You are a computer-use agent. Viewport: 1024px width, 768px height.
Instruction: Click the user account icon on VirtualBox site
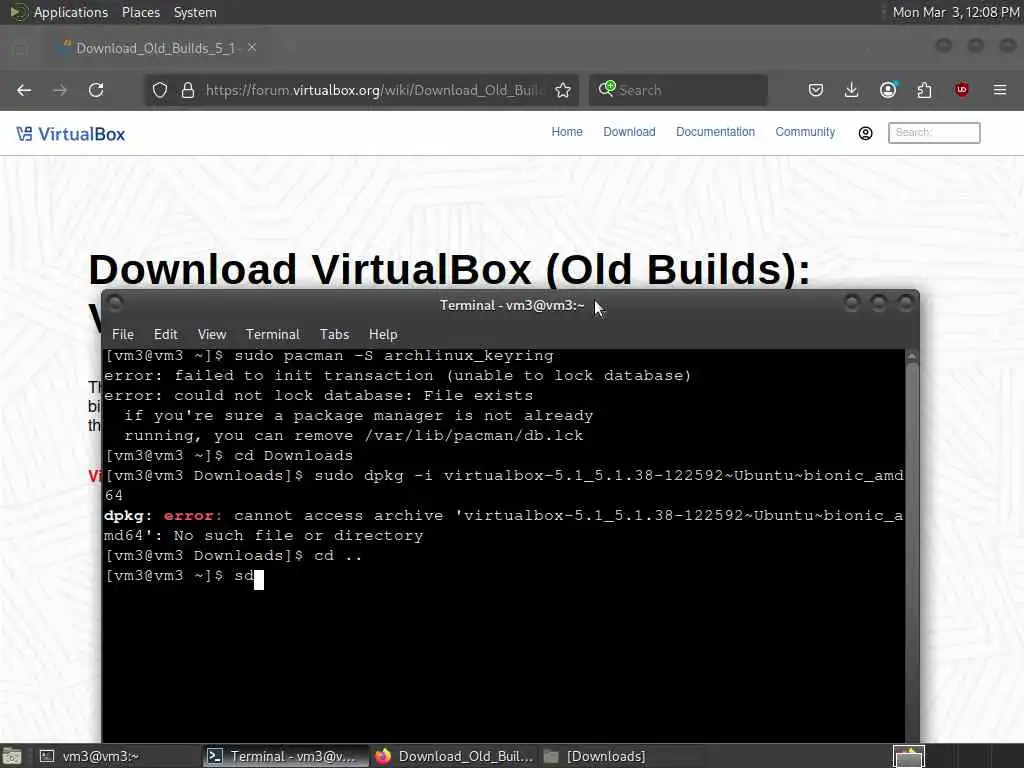pos(865,133)
